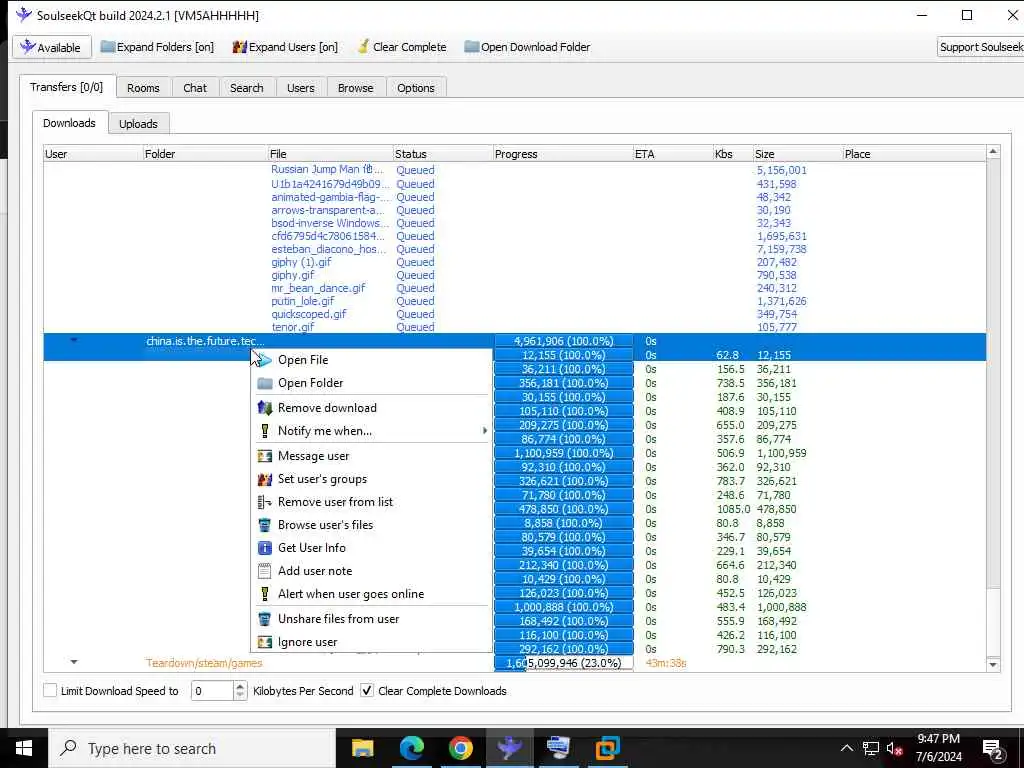The width and height of the screenshot is (1024, 768).
Task: Choose Ignore user entry
Action: pyautogui.click(x=372, y=642)
